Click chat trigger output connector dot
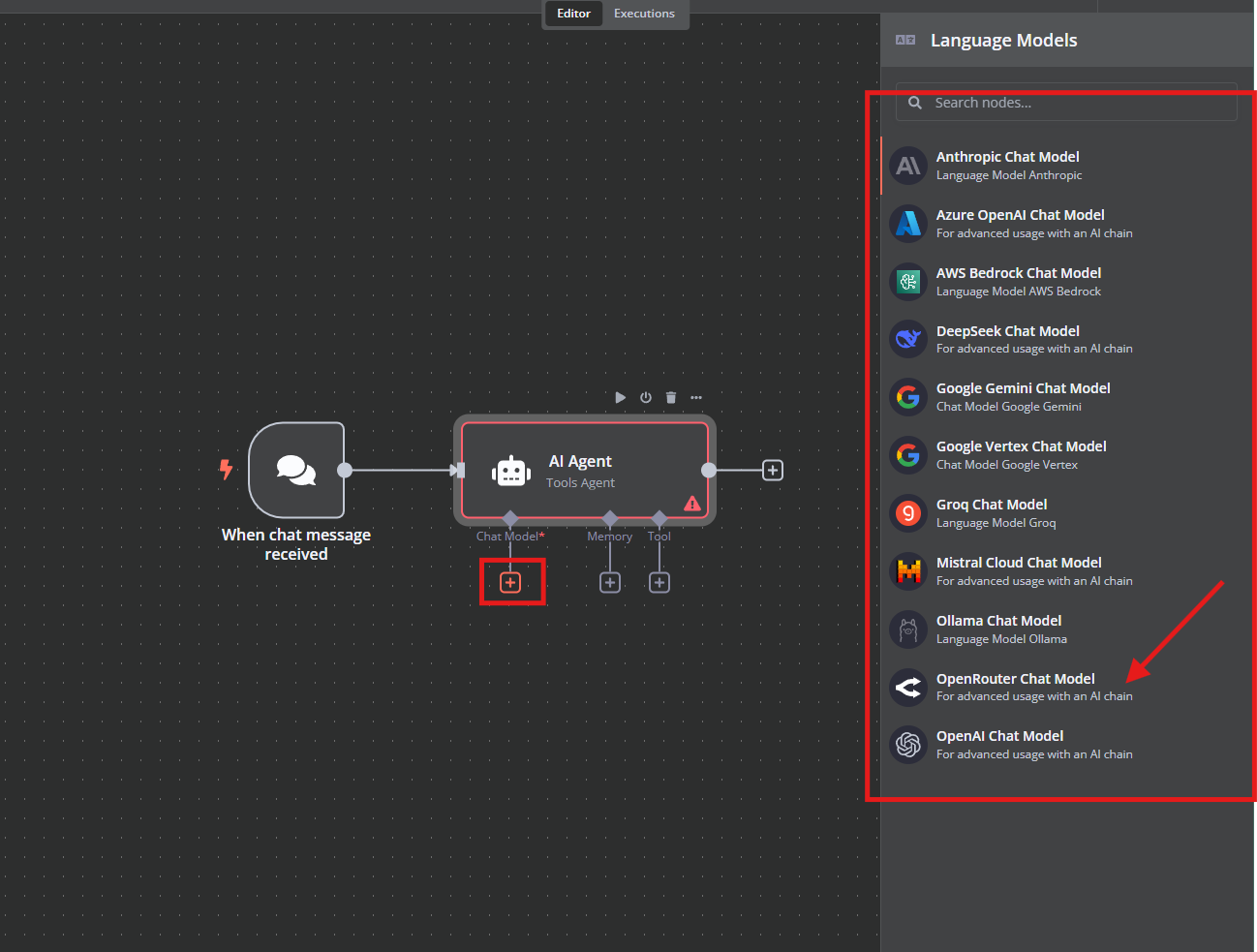This screenshot has width=1257, height=952. pos(345,470)
